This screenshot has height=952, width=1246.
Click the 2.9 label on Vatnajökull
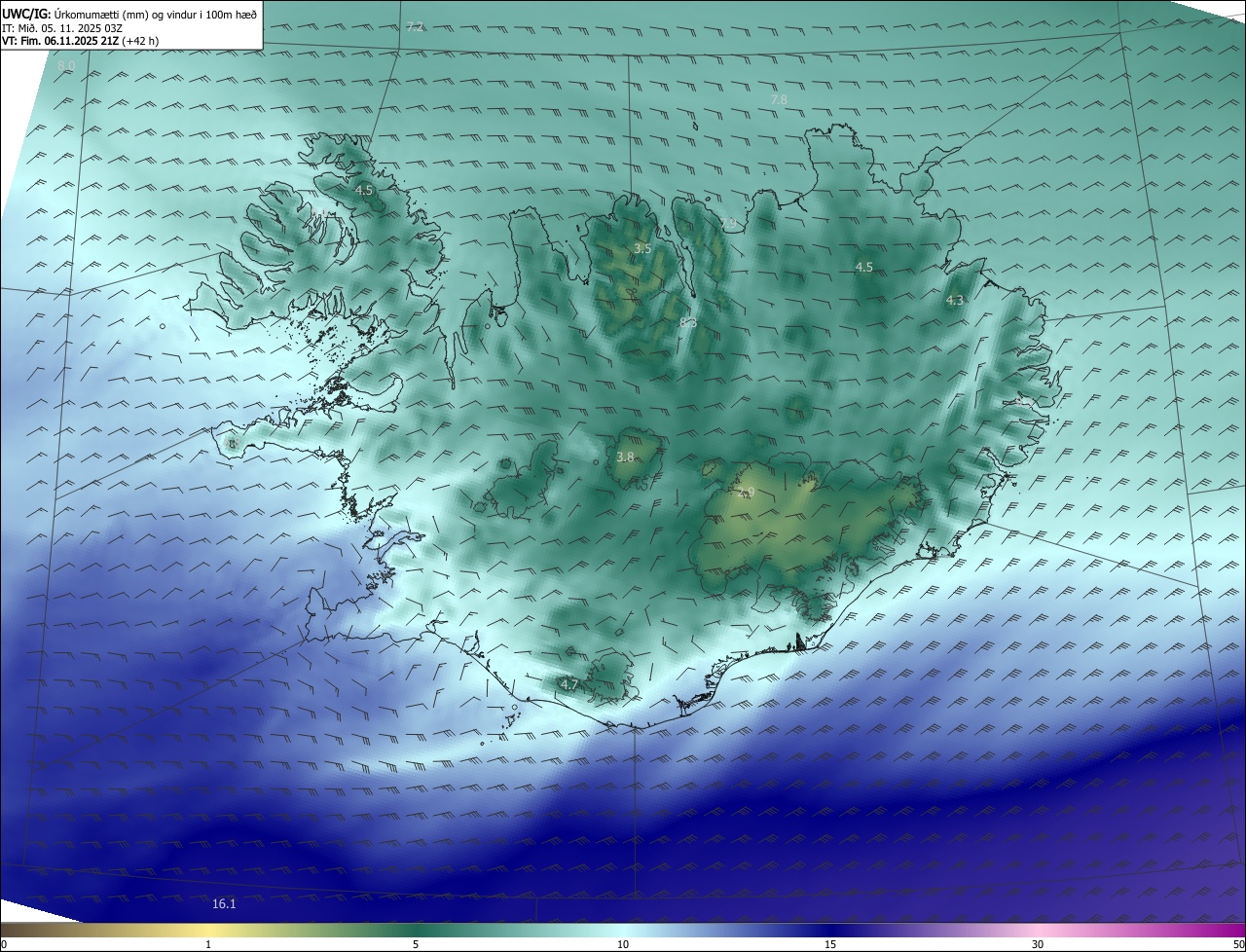(747, 493)
